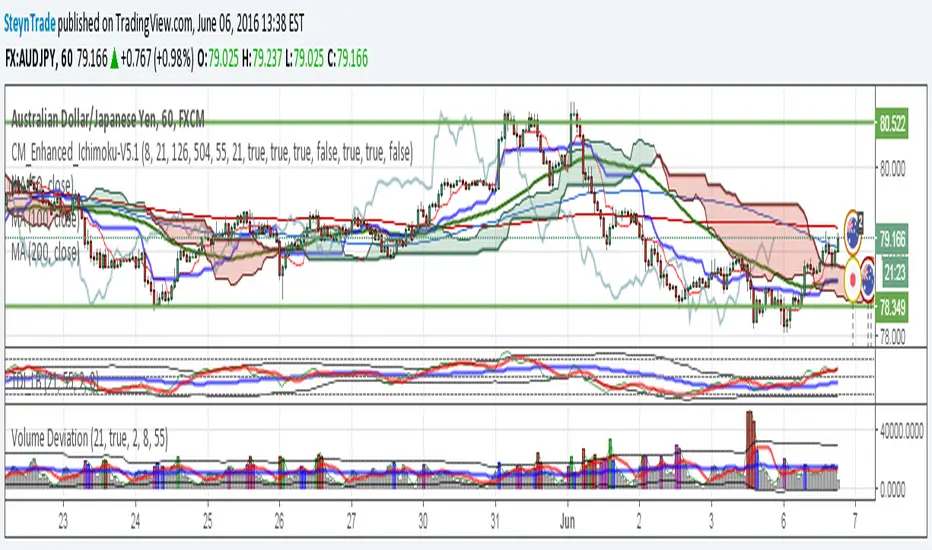This screenshot has height=550, width=932.
Task: Click the +0.767 (+0.98%) change value
Action: [x=158, y=59]
